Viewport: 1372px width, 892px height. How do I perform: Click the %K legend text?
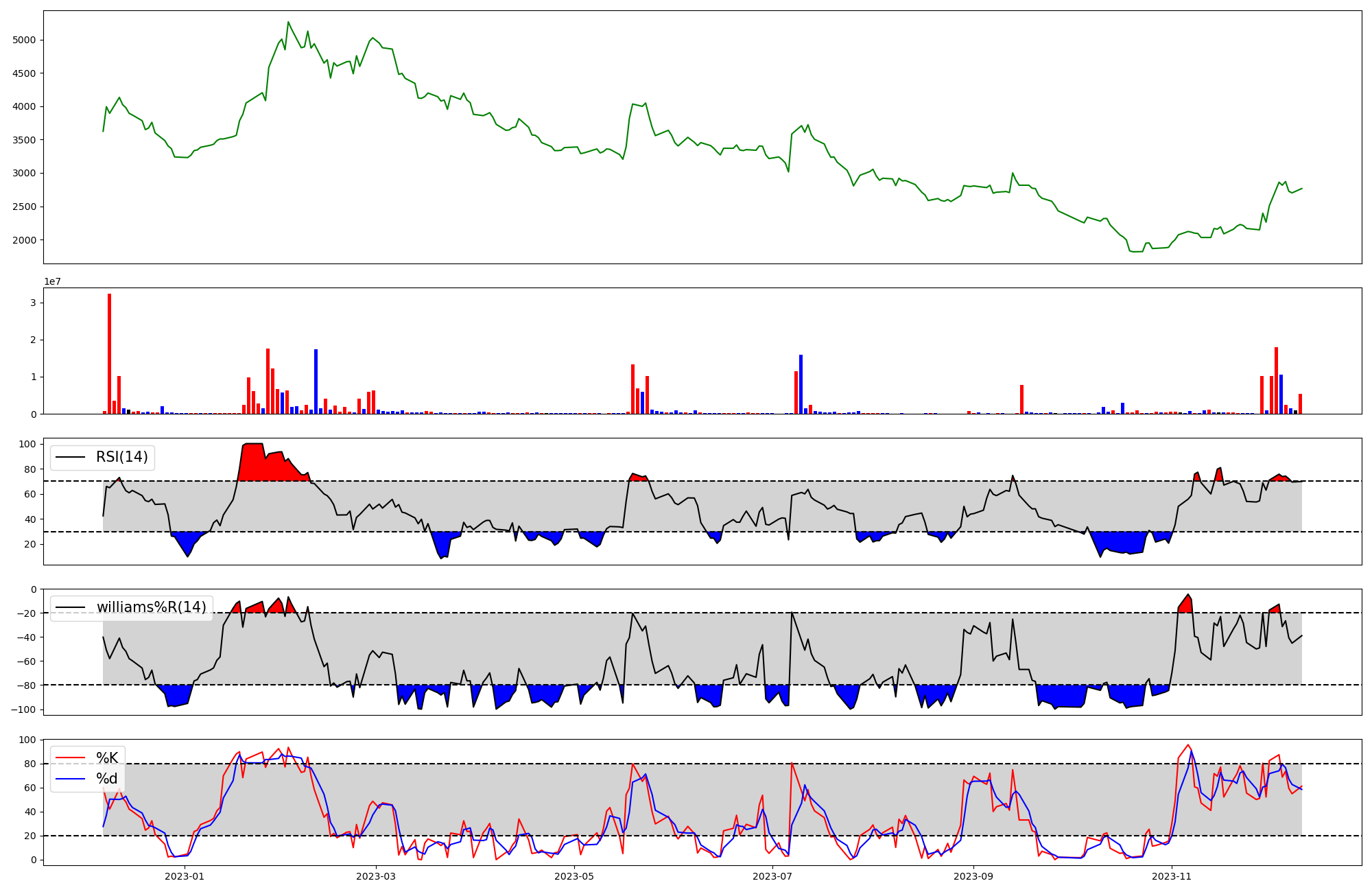[x=106, y=758]
